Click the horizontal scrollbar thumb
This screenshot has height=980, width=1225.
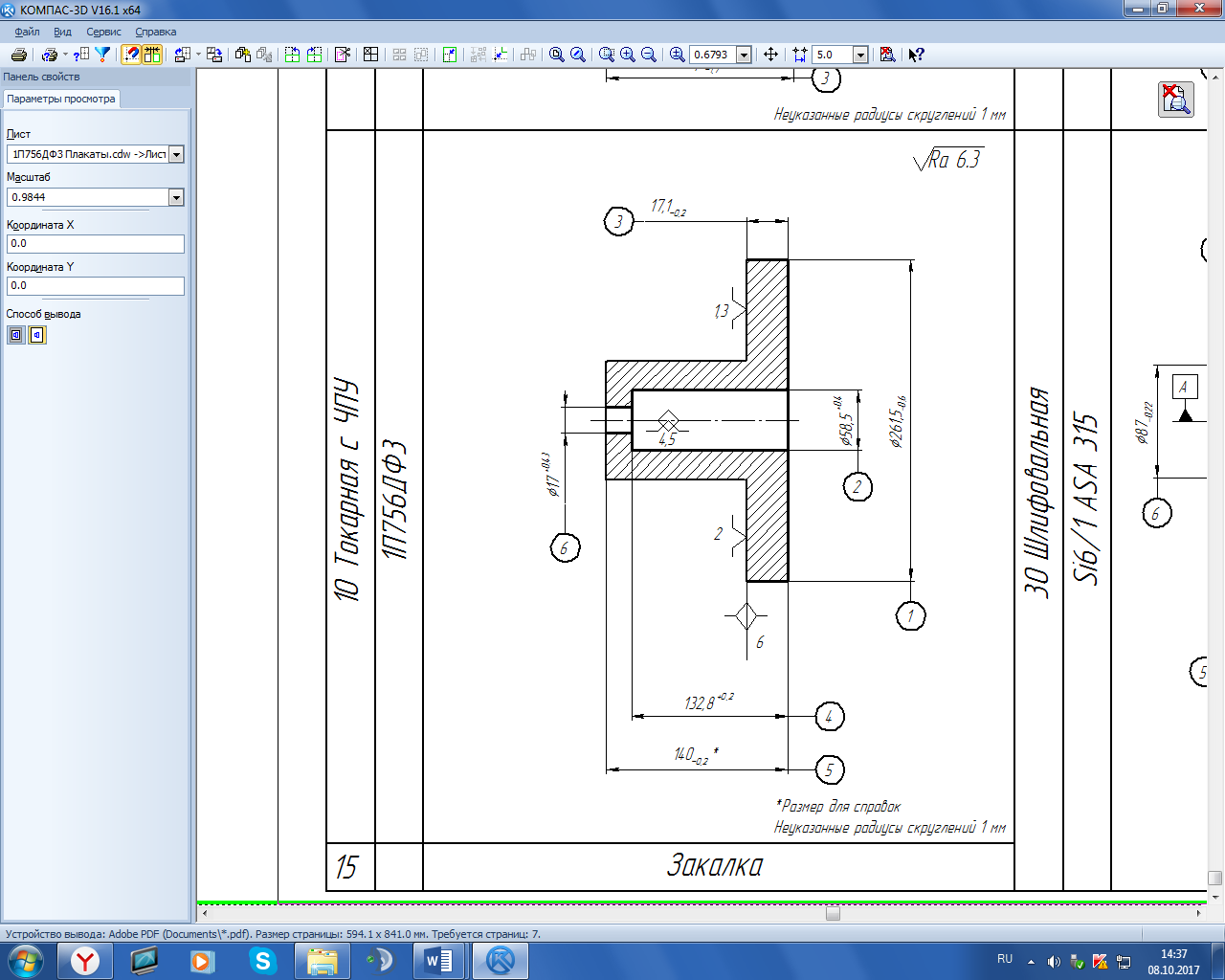833,913
